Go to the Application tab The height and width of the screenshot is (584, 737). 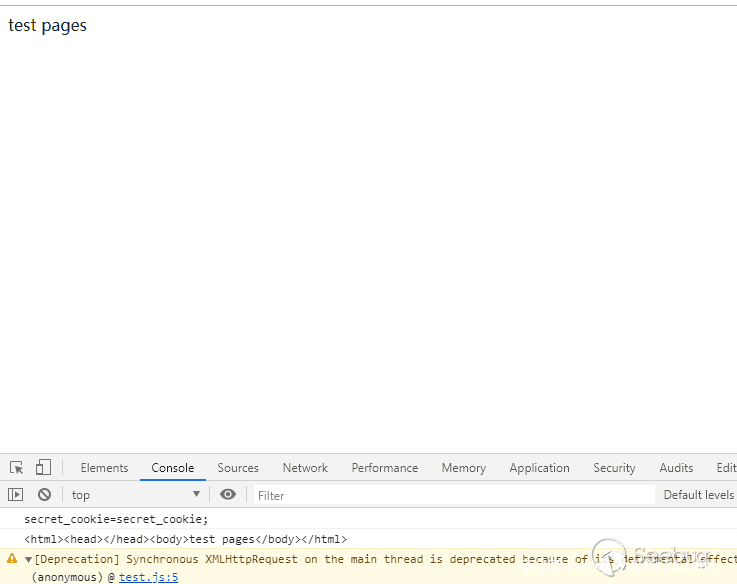[539, 468]
